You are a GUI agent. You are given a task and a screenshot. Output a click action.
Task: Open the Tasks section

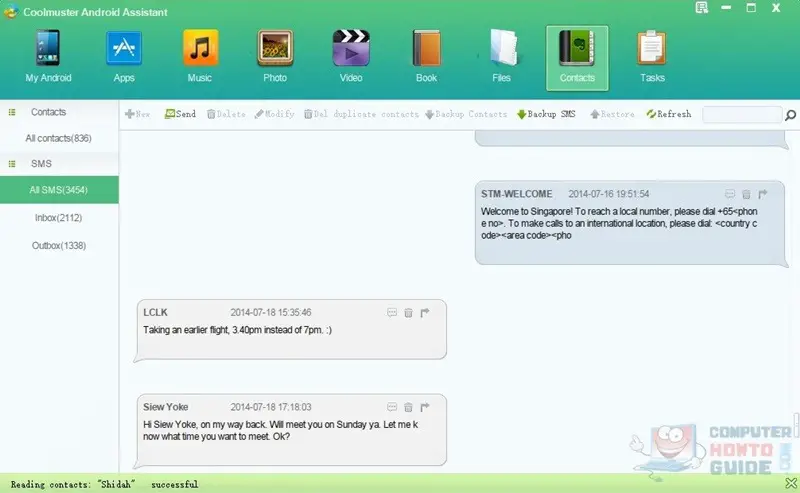[x=652, y=56]
